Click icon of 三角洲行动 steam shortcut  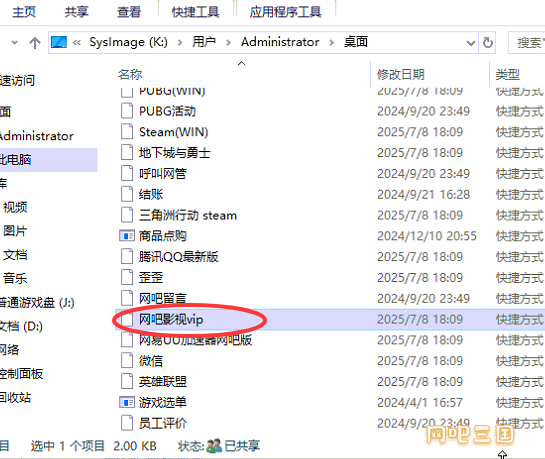coord(127,215)
